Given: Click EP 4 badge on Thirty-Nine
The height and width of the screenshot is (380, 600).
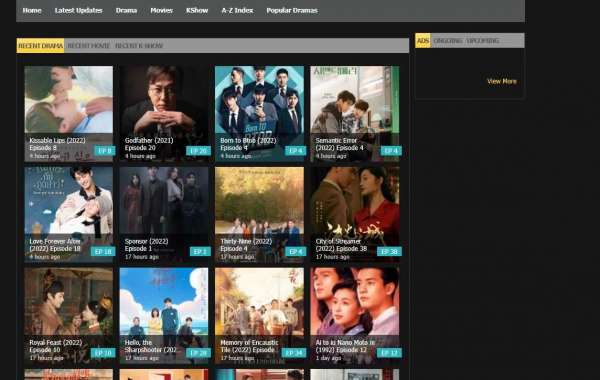Looking at the screenshot, I should point(295,251).
